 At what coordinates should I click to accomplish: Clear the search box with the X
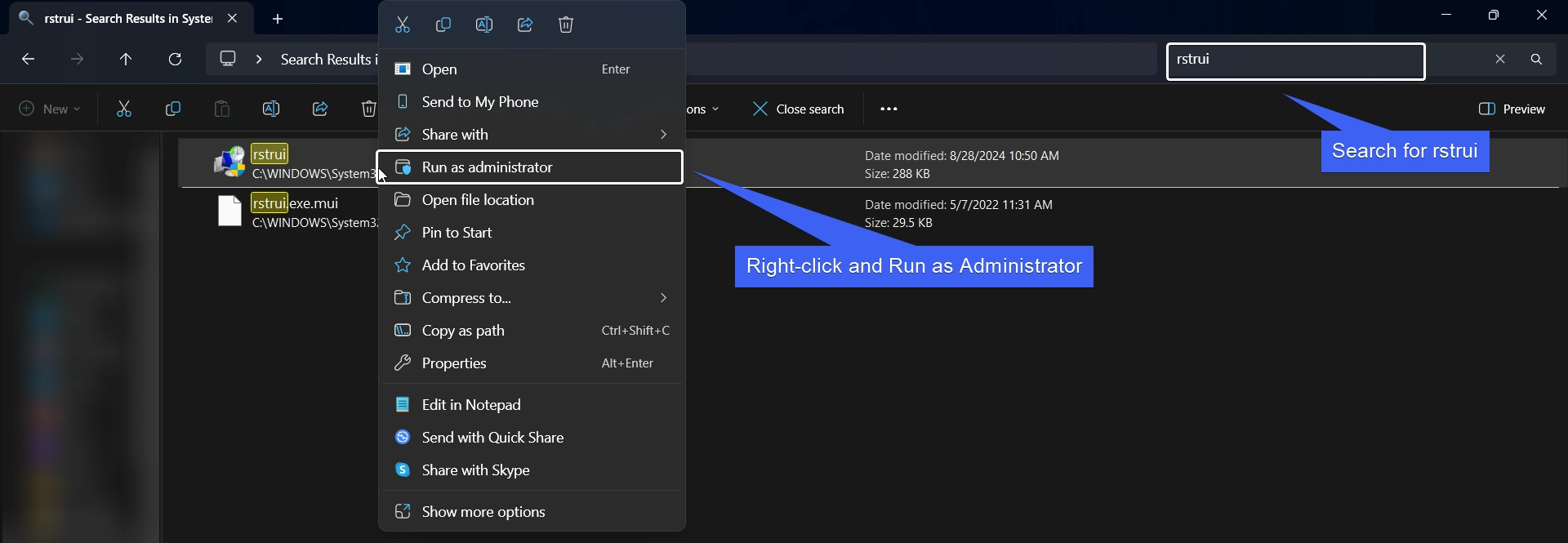[x=1500, y=59]
